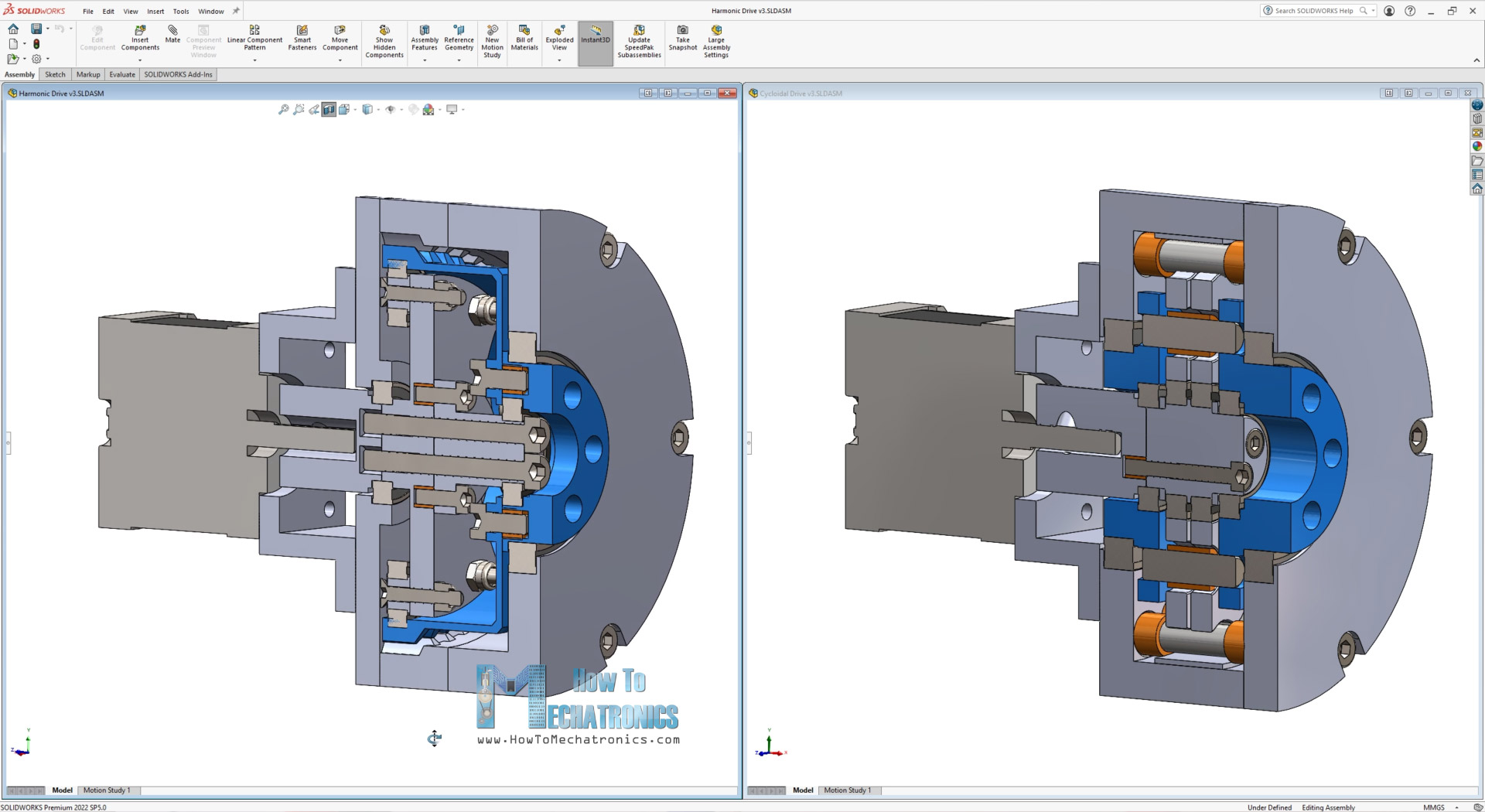Click Take Snapshot camera icon
Image resolution: width=1485 pixels, height=812 pixels.
pos(683,31)
